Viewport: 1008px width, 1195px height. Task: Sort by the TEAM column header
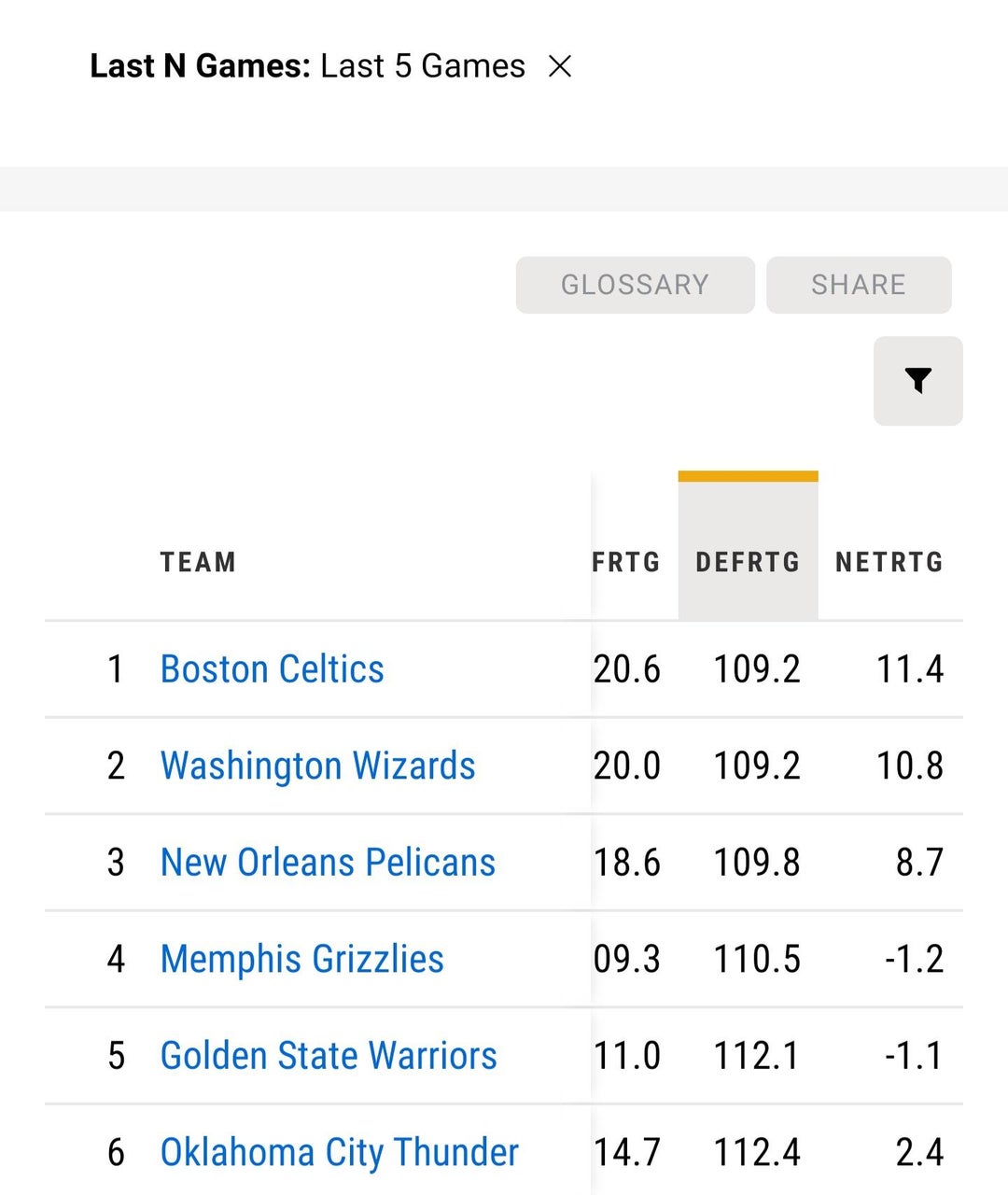[x=198, y=562]
